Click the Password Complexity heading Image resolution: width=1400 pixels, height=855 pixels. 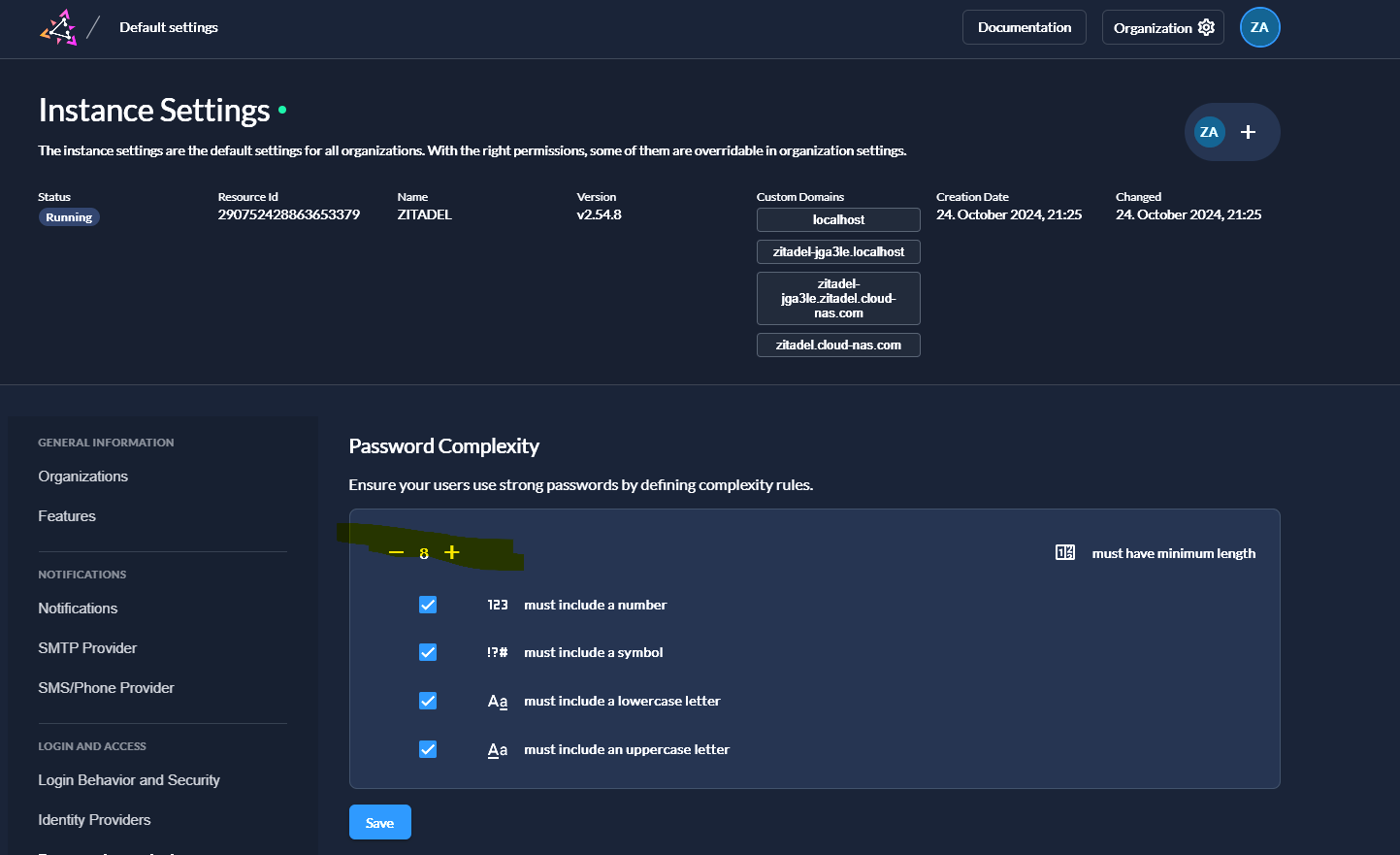point(443,446)
